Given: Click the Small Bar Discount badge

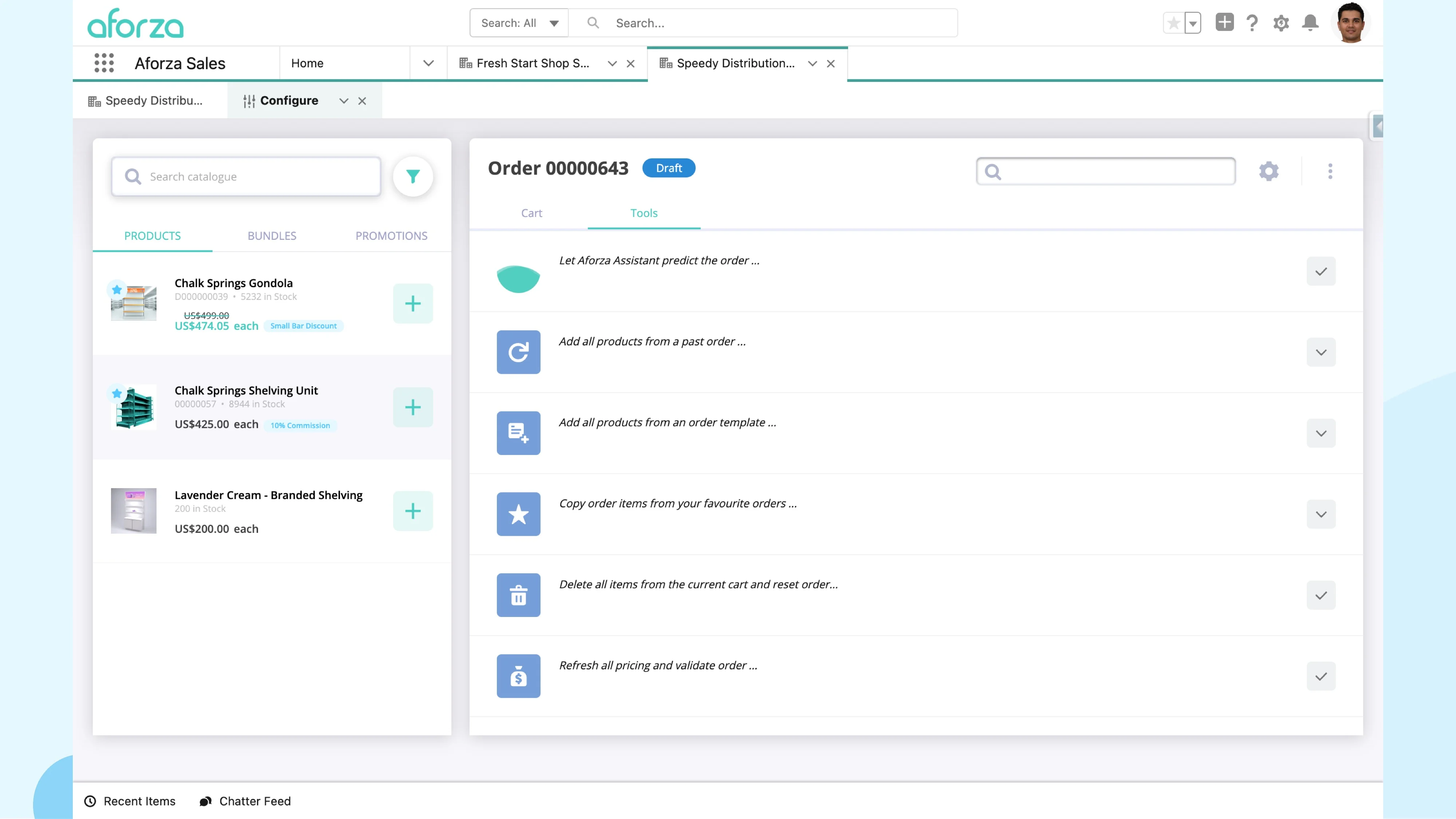Looking at the screenshot, I should point(304,325).
